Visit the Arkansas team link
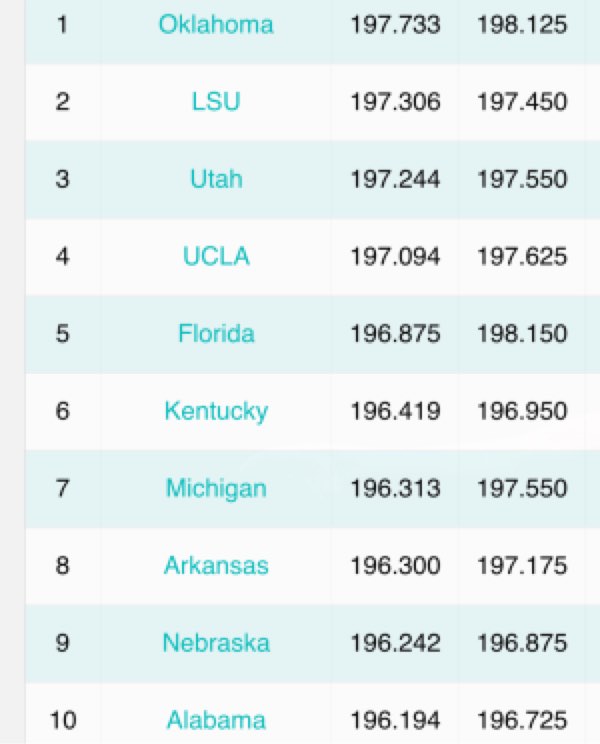Screen dimensions: 600x744 [x=216, y=565]
